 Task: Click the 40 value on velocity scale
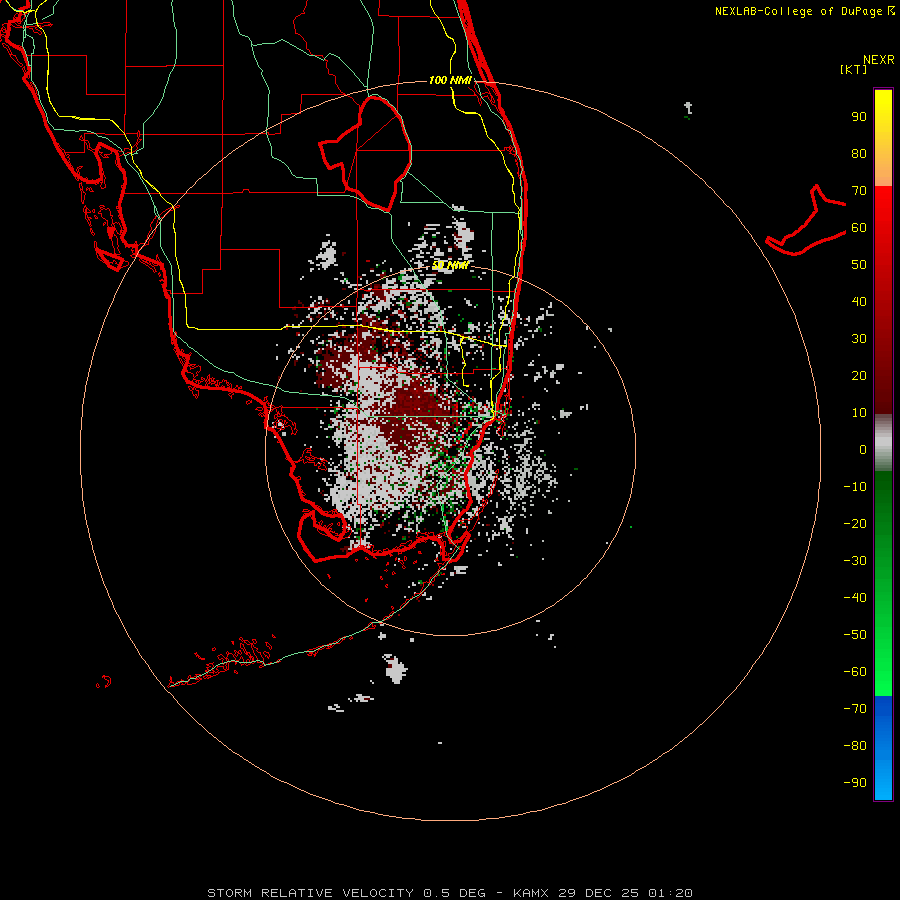859,302
